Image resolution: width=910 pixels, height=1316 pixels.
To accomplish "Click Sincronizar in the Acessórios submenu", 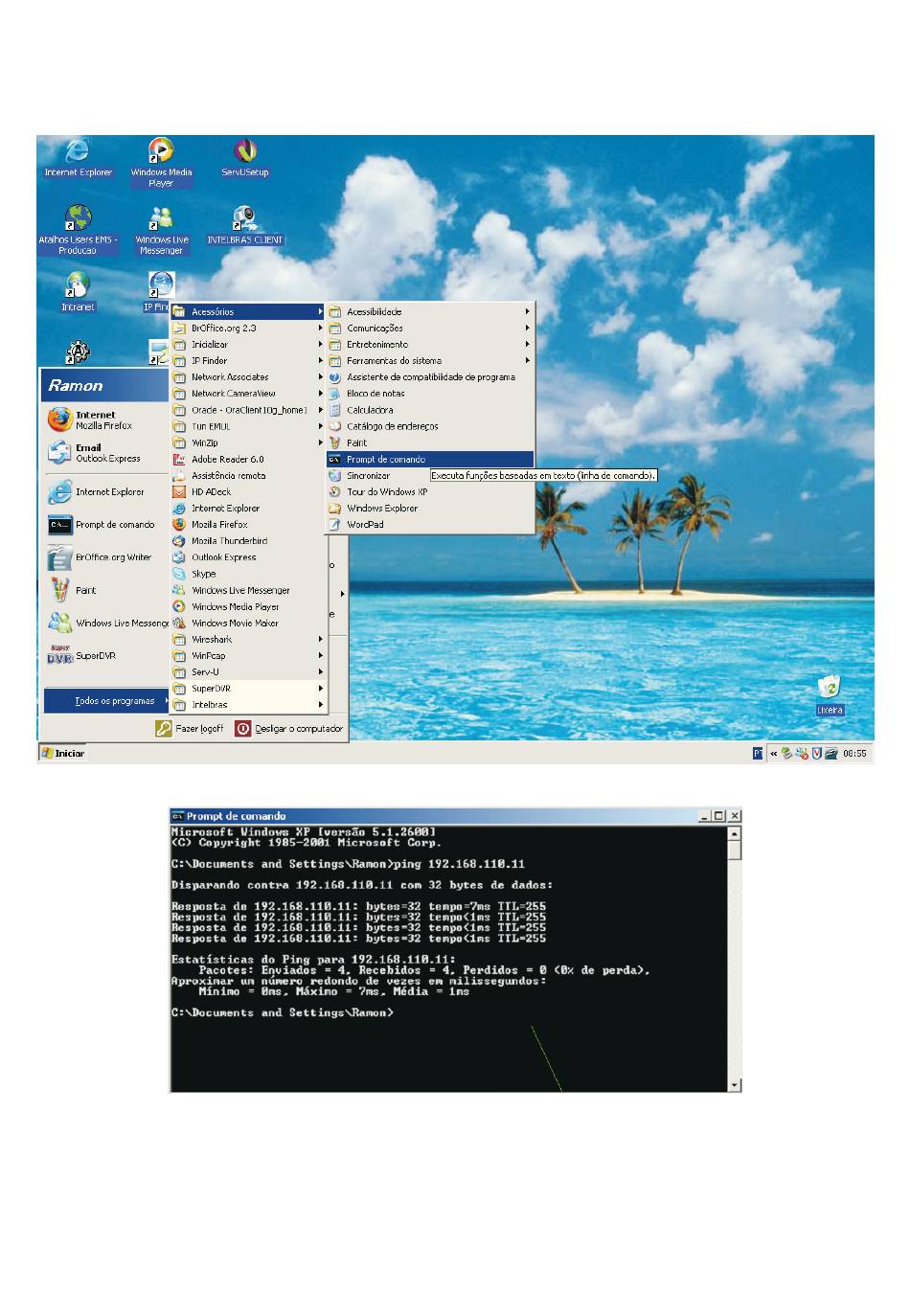I will (x=368, y=476).
